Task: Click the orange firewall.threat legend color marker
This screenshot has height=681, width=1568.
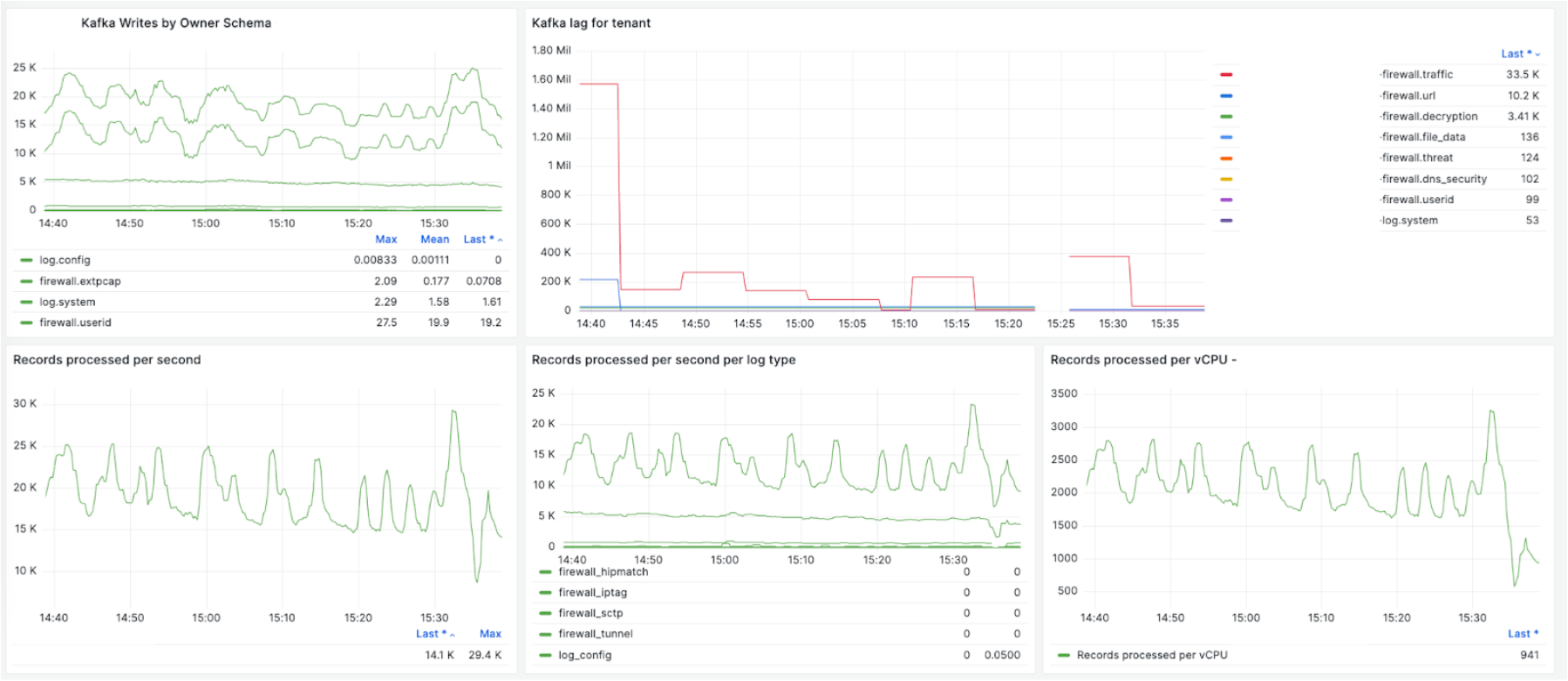Action: pyautogui.click(x=1226, y=159)
